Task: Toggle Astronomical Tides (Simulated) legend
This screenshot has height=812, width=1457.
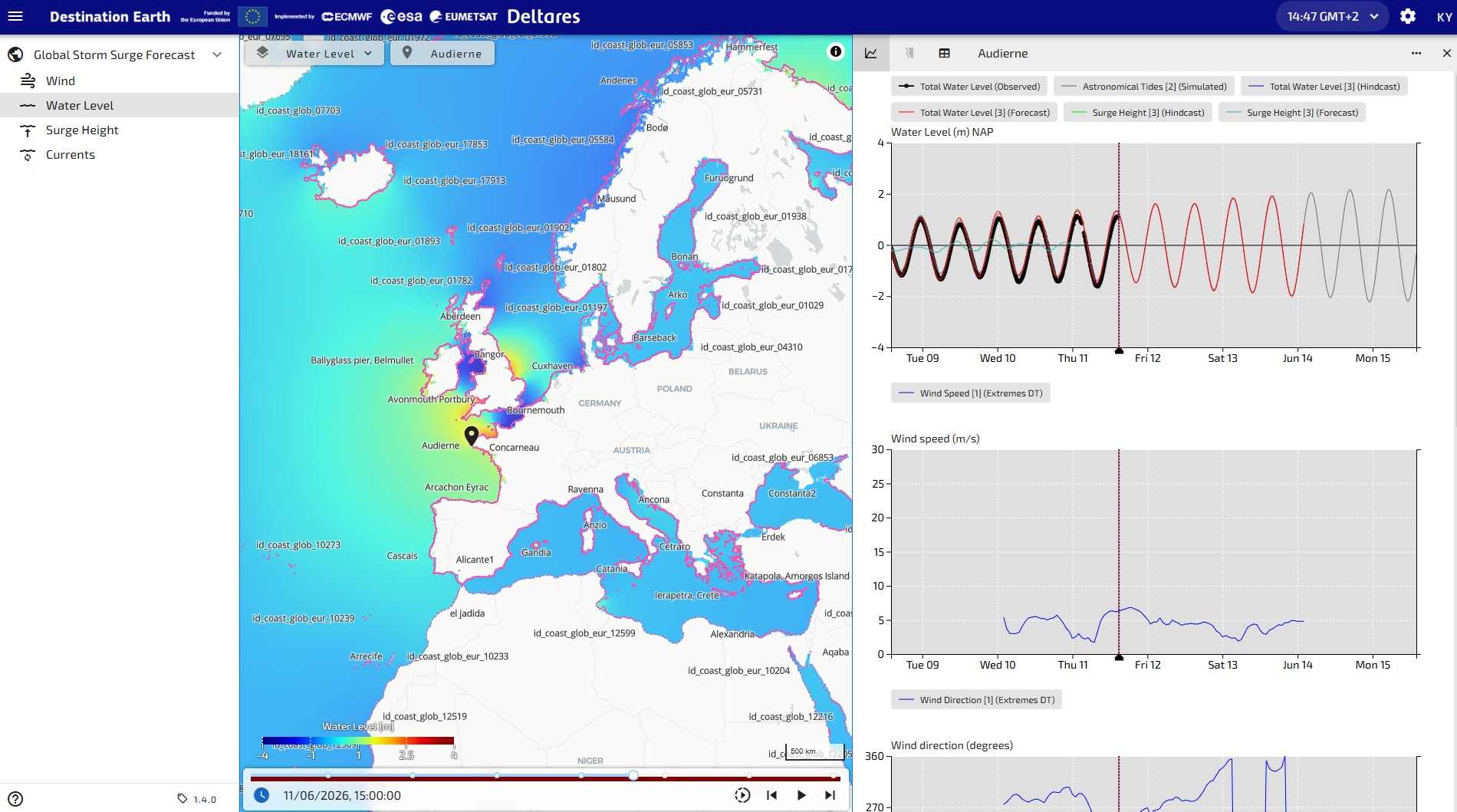Action: [x=1144, y=87]
